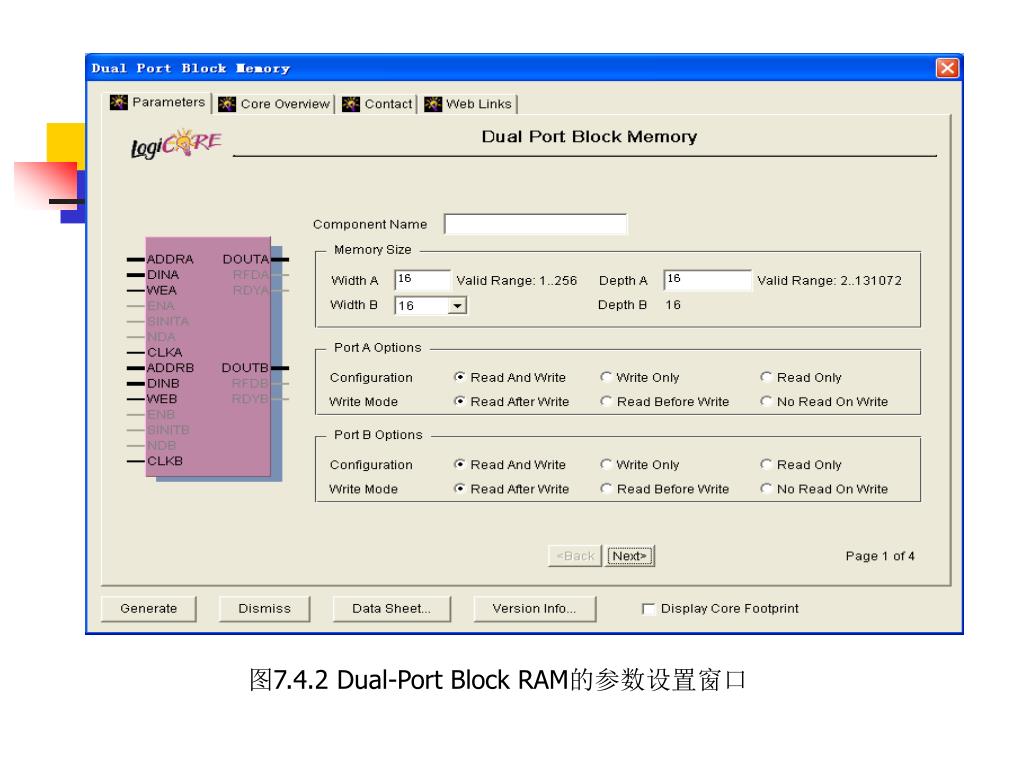Open the Version Info... button
This screenshot has height=768, width=1024.
(x=534, y=609)
